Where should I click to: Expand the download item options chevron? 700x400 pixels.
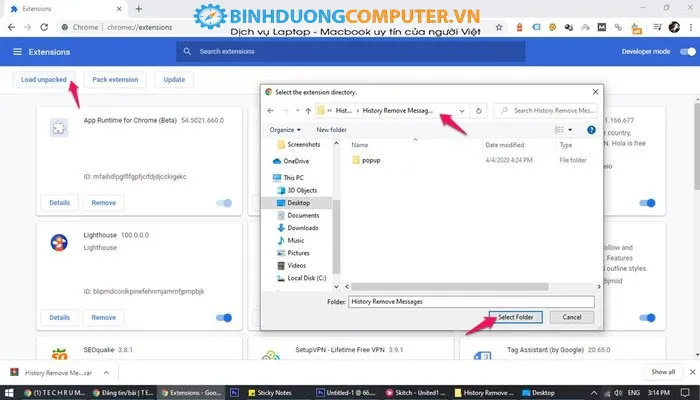click(106, 373)
